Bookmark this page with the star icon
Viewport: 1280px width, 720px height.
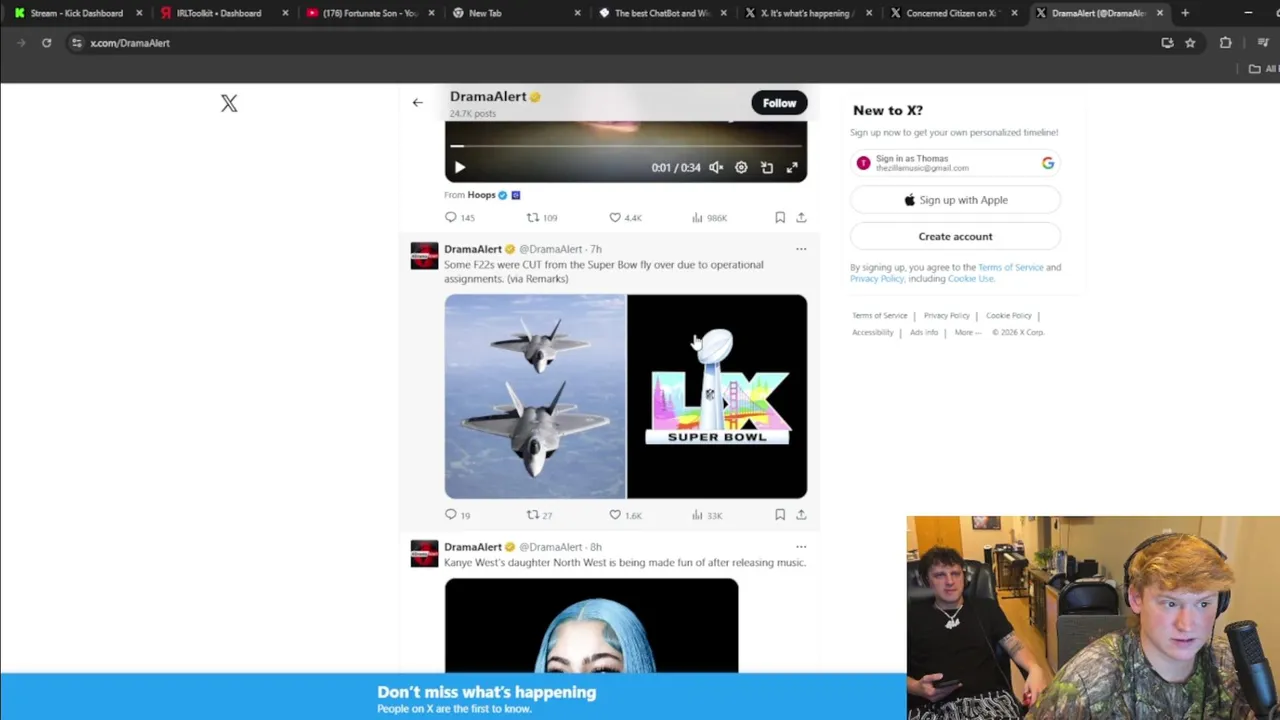[1190, 43]
